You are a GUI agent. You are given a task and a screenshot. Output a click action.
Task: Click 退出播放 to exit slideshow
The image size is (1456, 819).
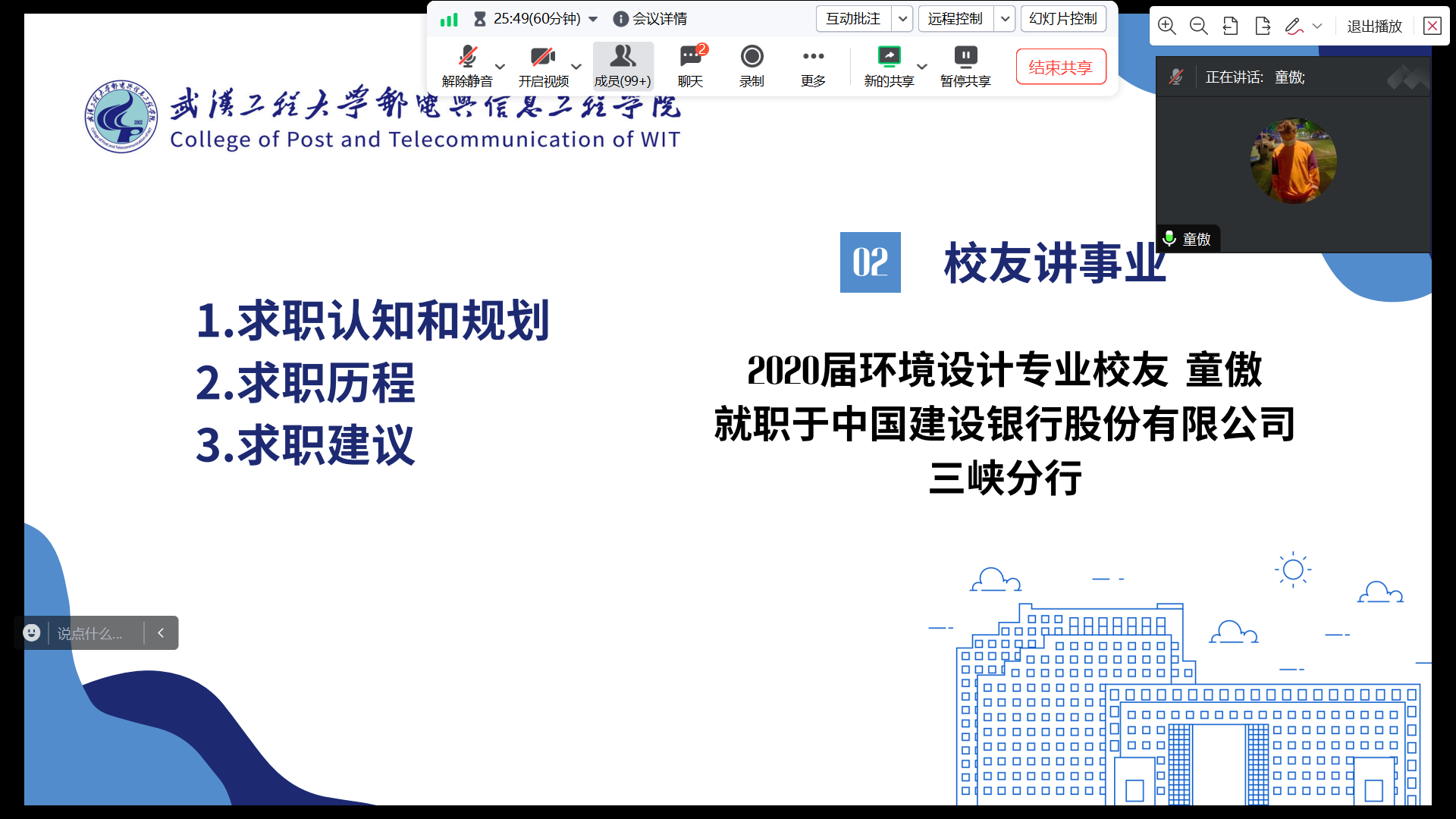coord(1374,27)
